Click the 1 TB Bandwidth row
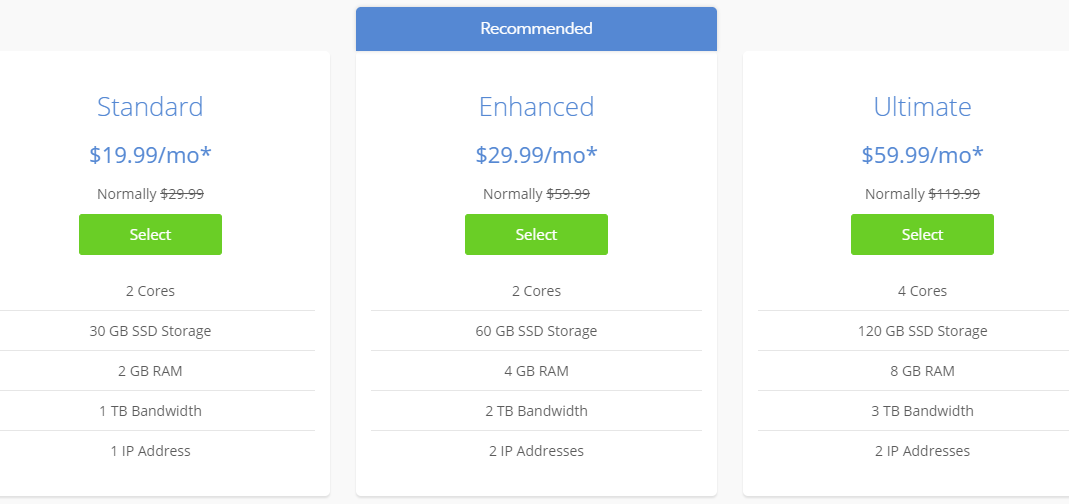This screenshot has height=504, width=1069. coord(150,411)
